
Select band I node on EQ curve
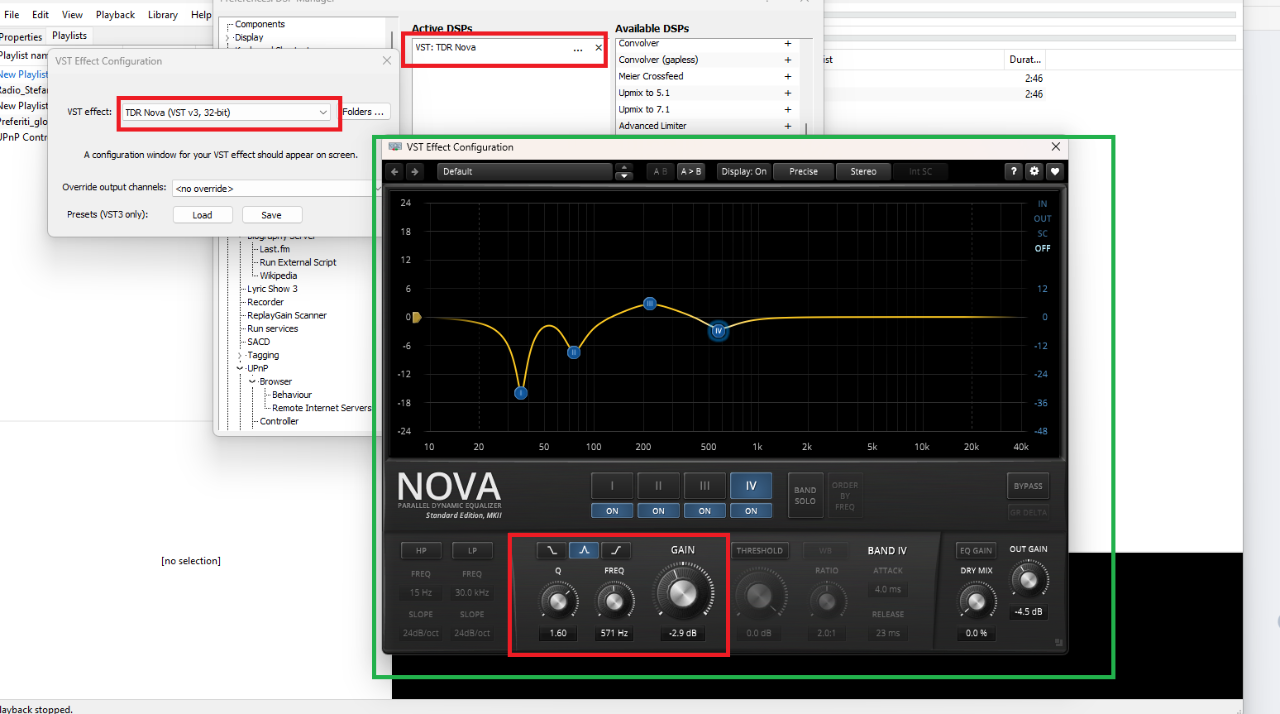tap(521, 393)
